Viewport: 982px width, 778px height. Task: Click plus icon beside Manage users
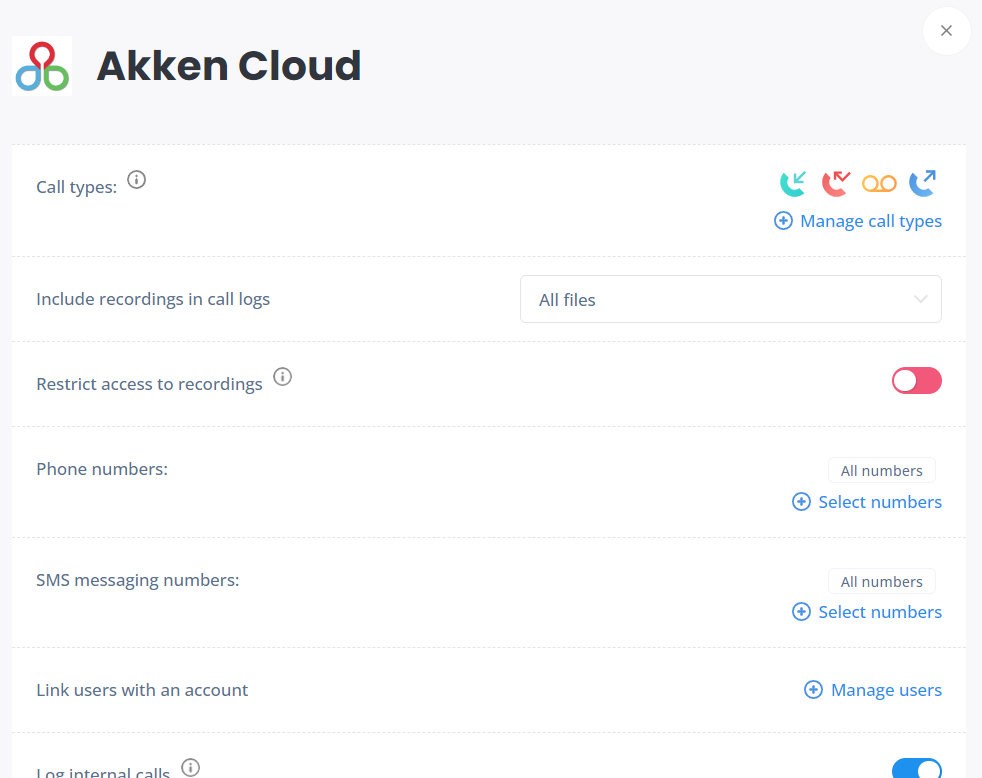[x=813, y=690]
